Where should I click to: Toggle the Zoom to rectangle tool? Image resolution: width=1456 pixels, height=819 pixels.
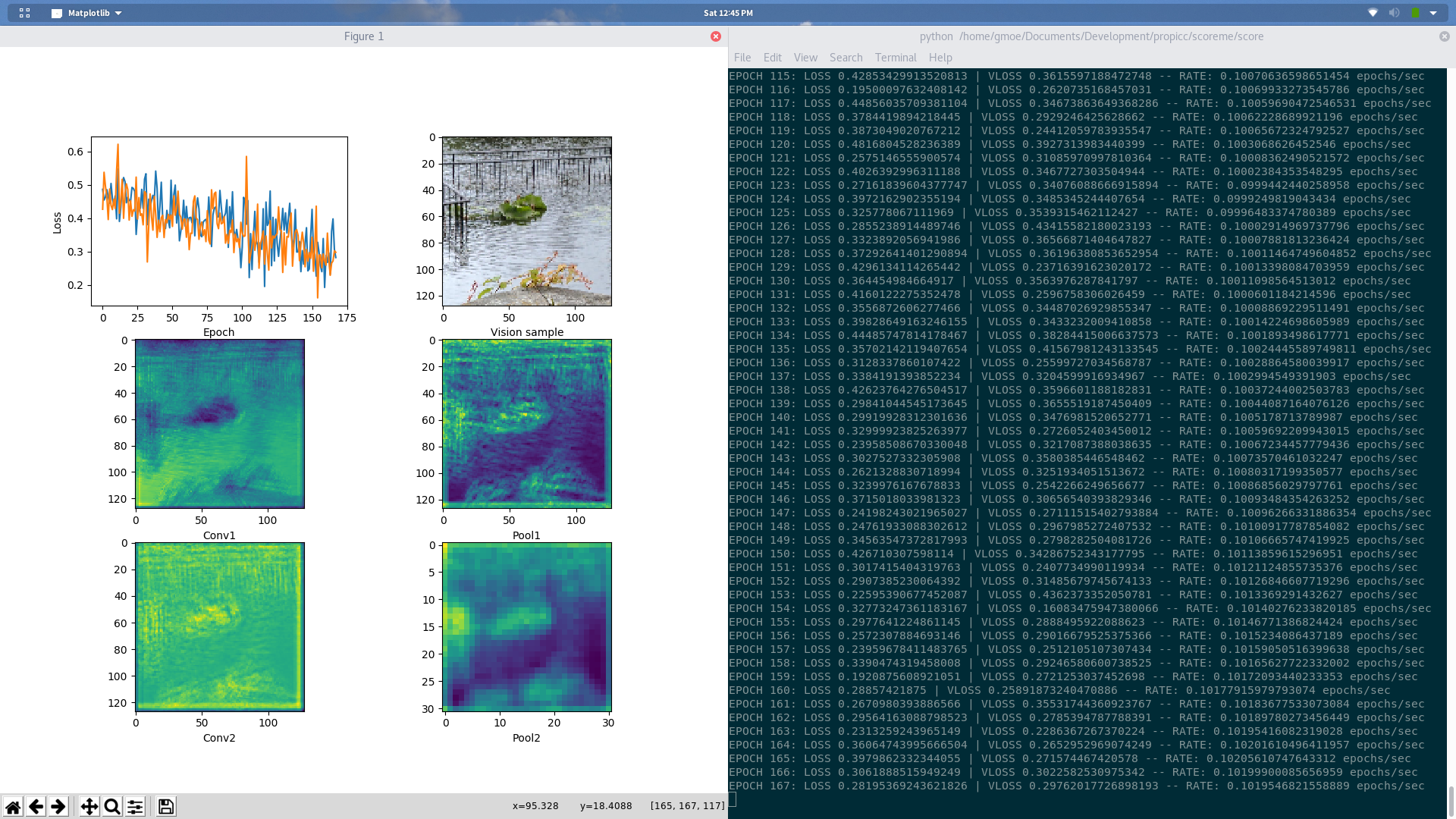[112, 806]
